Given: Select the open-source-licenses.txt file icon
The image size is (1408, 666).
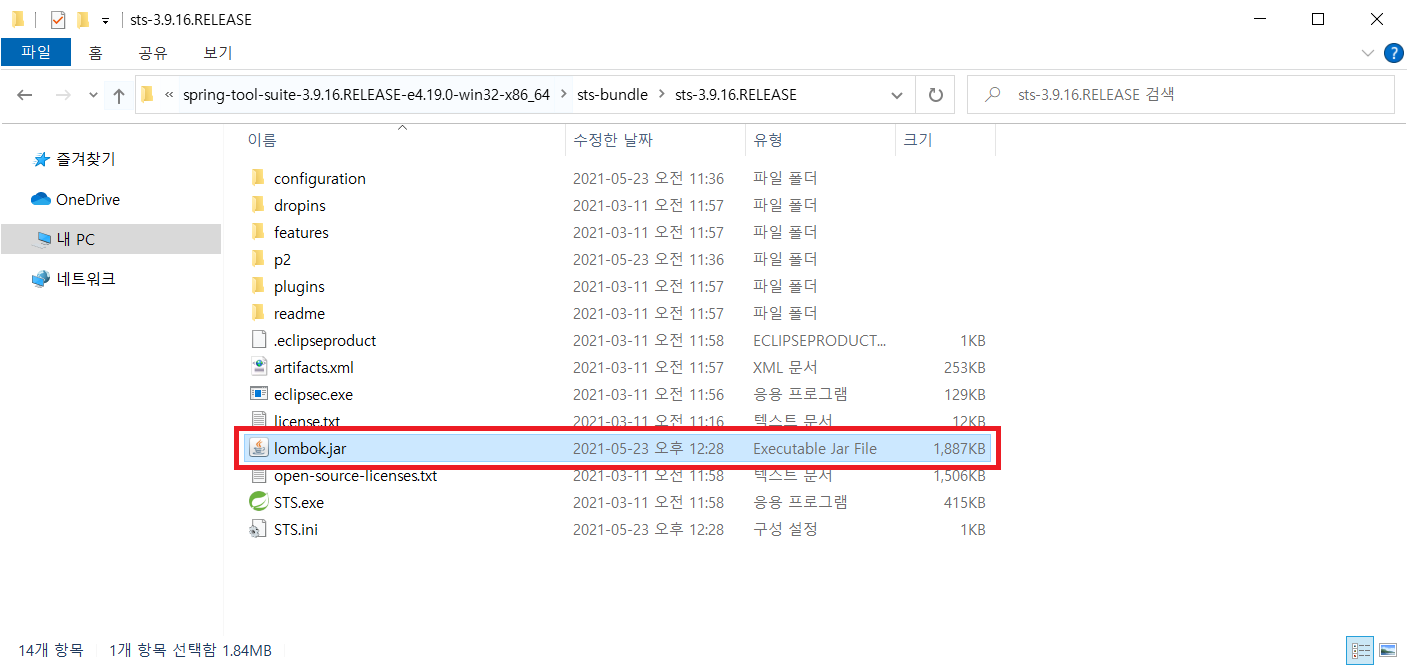Looking at the screenshot, I should pos(258,475).
